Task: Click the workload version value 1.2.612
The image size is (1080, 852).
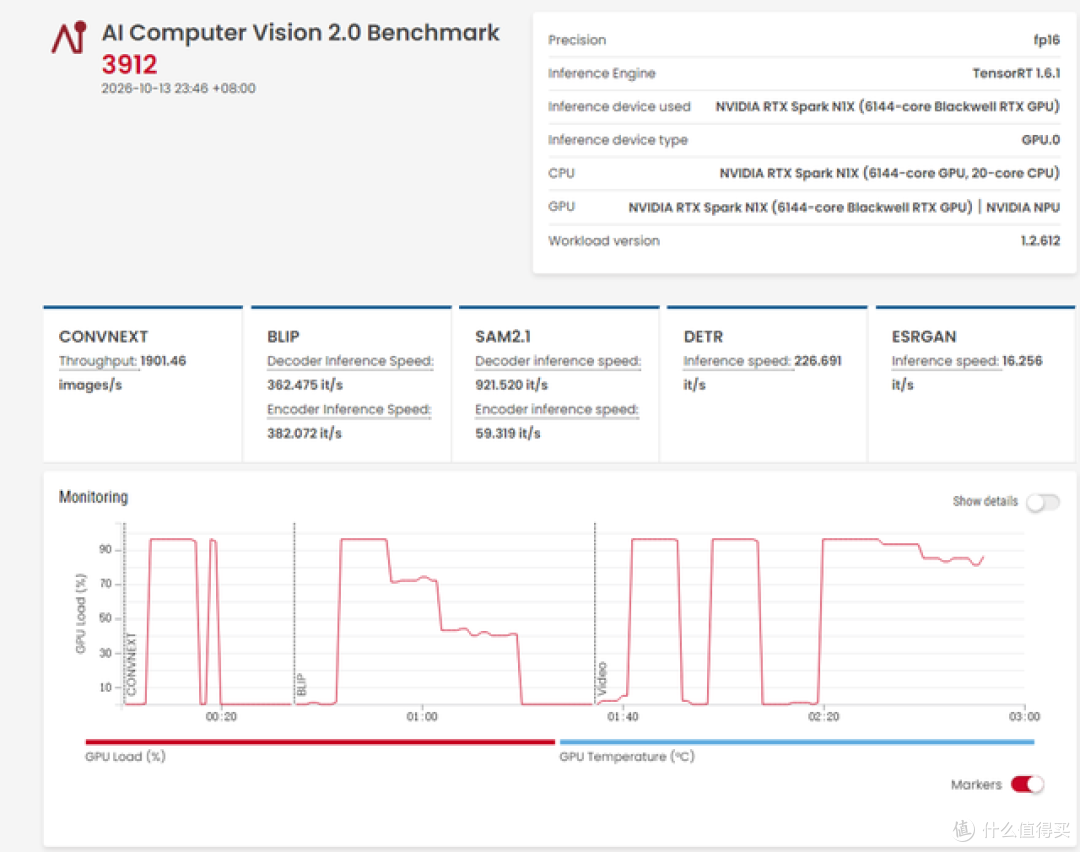Action: coord(1040,240)
